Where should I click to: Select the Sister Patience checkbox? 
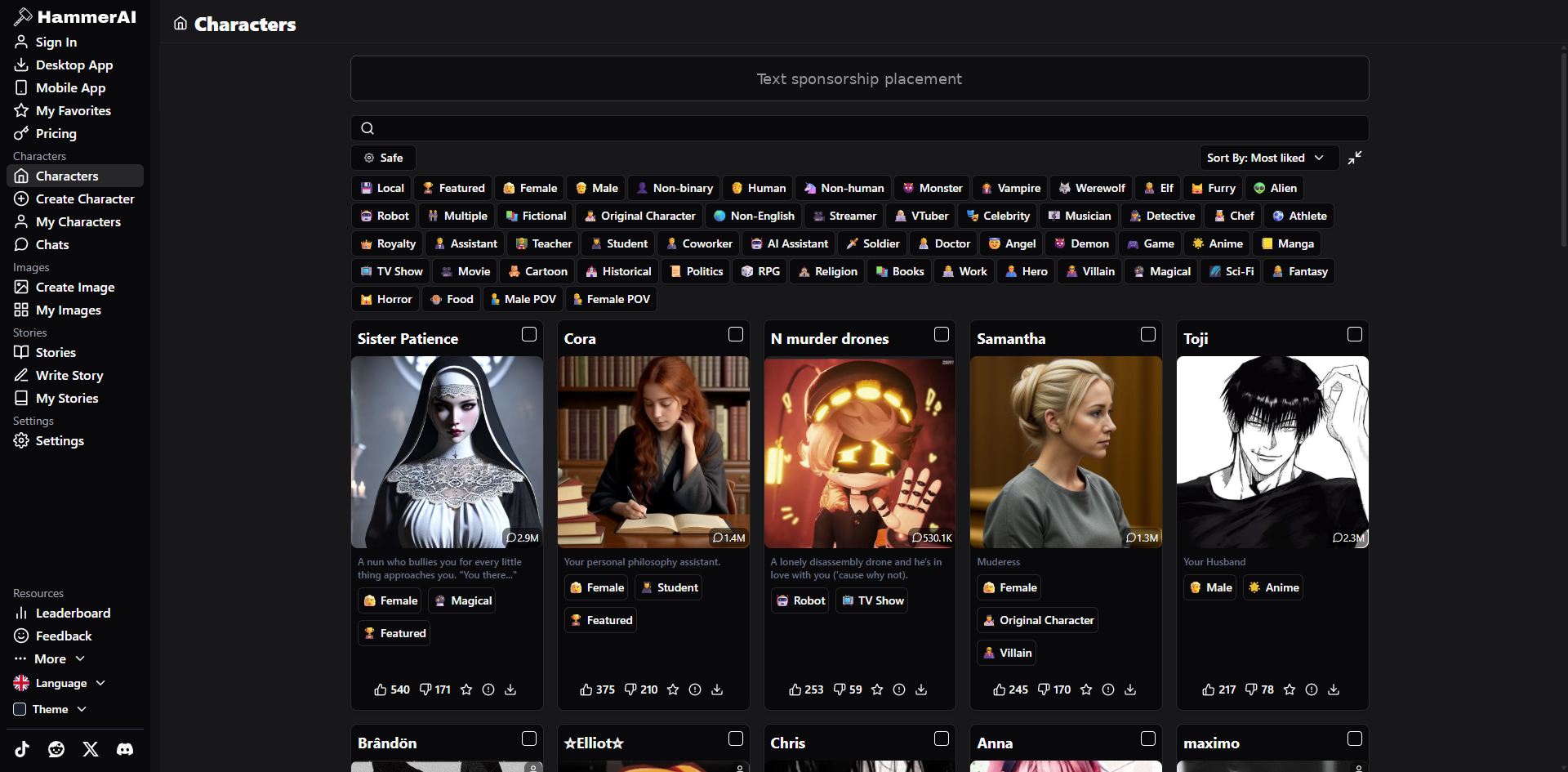pyautogui.click(x=529, y=334)
